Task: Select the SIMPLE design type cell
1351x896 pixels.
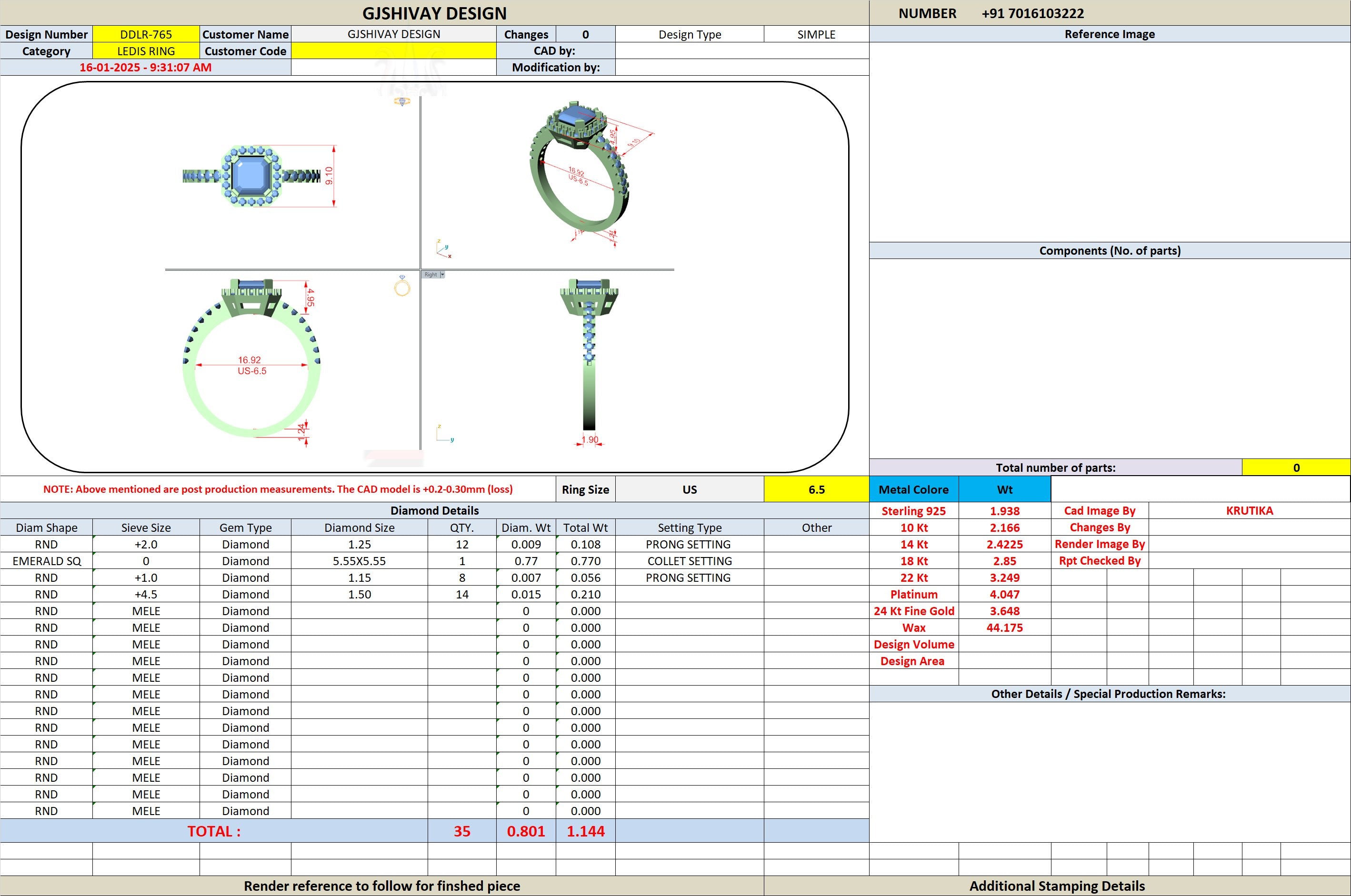Action: point(816,34)
